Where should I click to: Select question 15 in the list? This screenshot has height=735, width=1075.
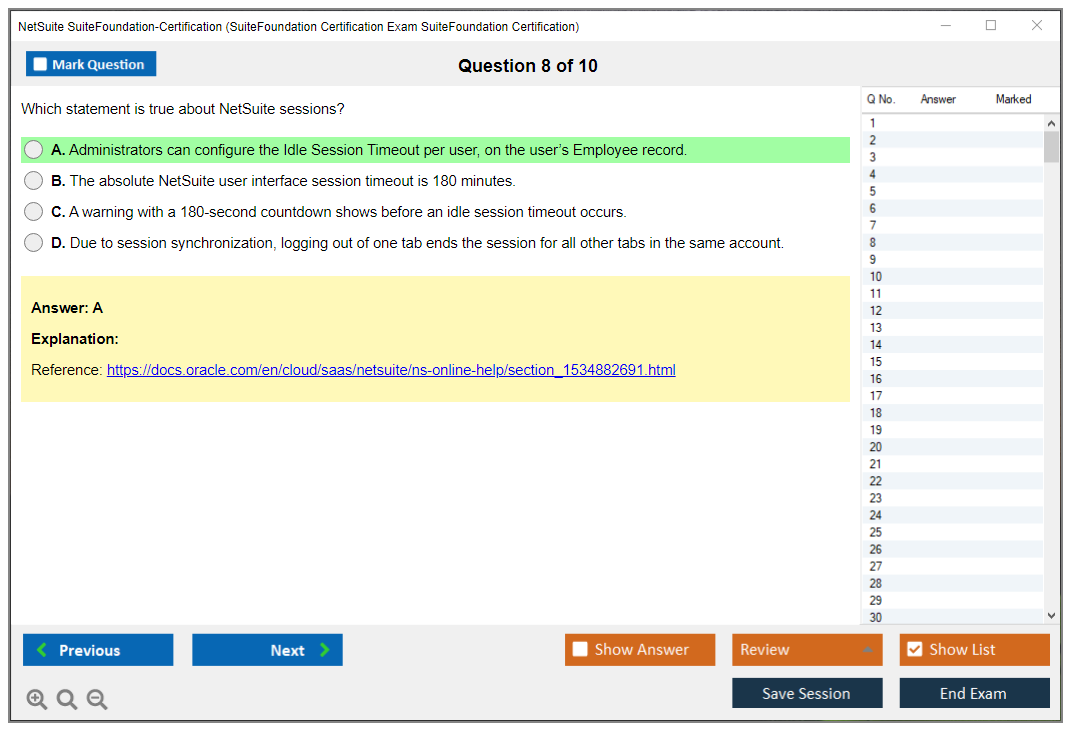tap(952, 361)
